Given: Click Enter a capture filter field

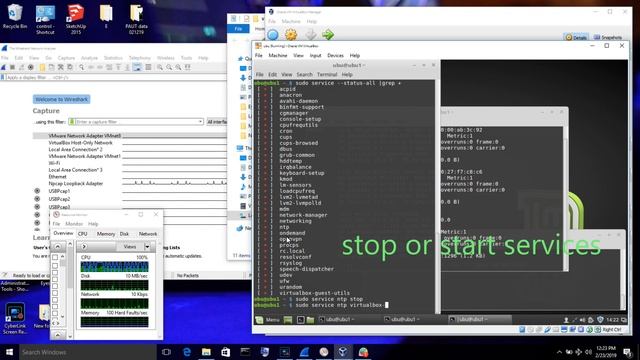Looking at the screenshot, I should pyautogui.click(x=136, y=122).
